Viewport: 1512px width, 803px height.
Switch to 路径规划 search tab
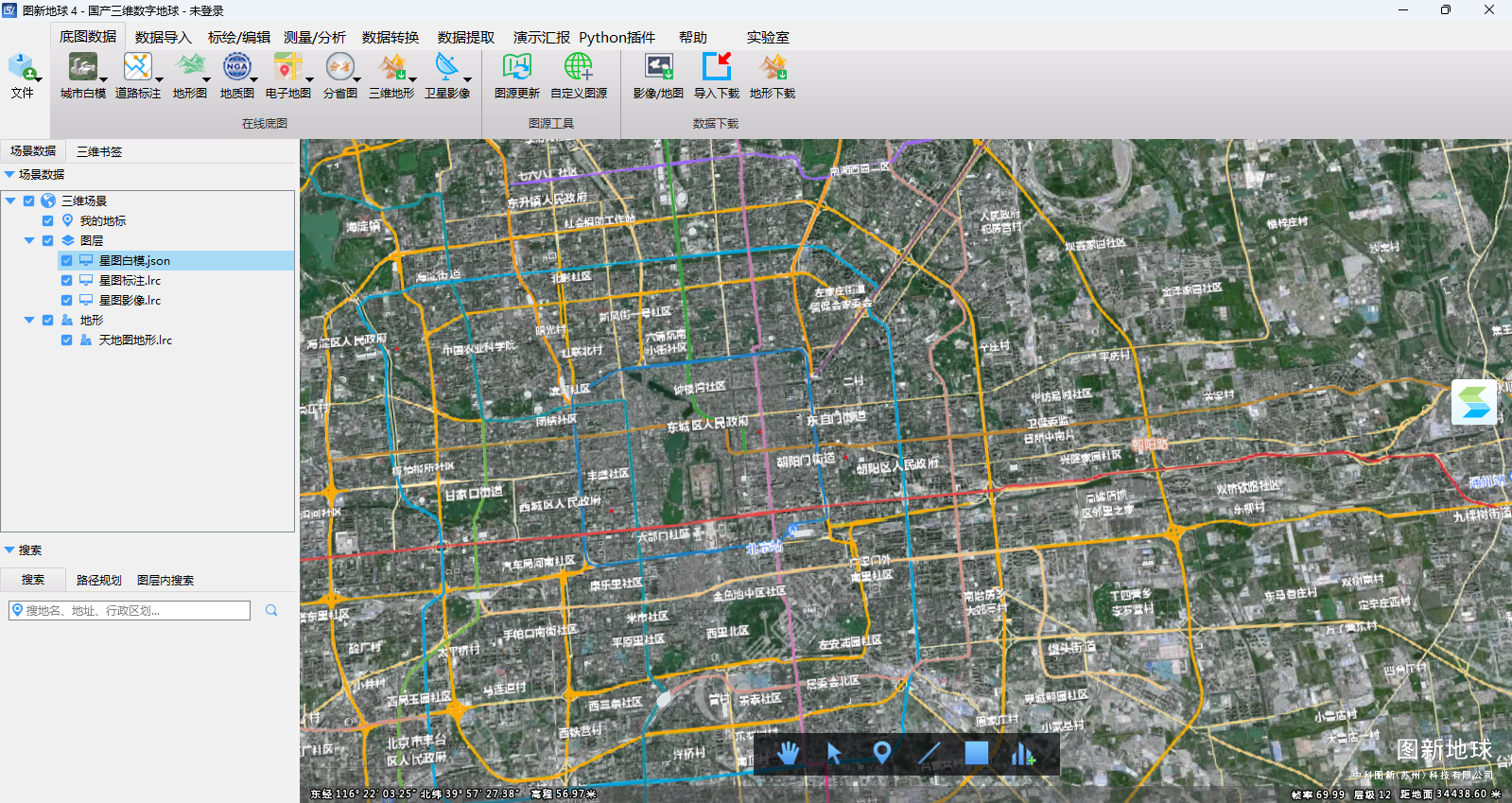coord(98,581)
